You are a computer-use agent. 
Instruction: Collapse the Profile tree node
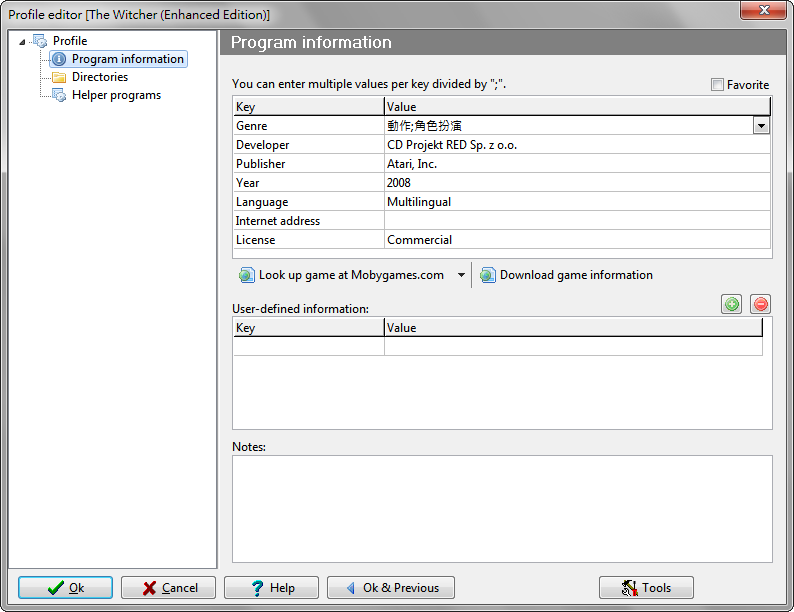(x=22, y=42)
